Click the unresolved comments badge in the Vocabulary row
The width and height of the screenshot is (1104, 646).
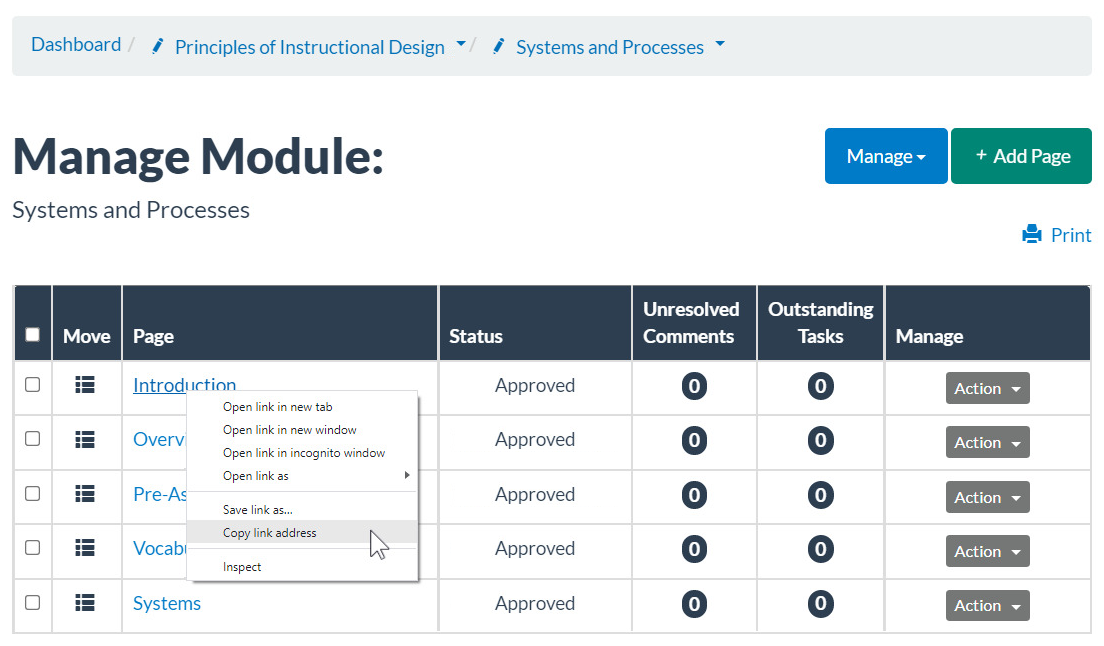(x=694, y=549)
